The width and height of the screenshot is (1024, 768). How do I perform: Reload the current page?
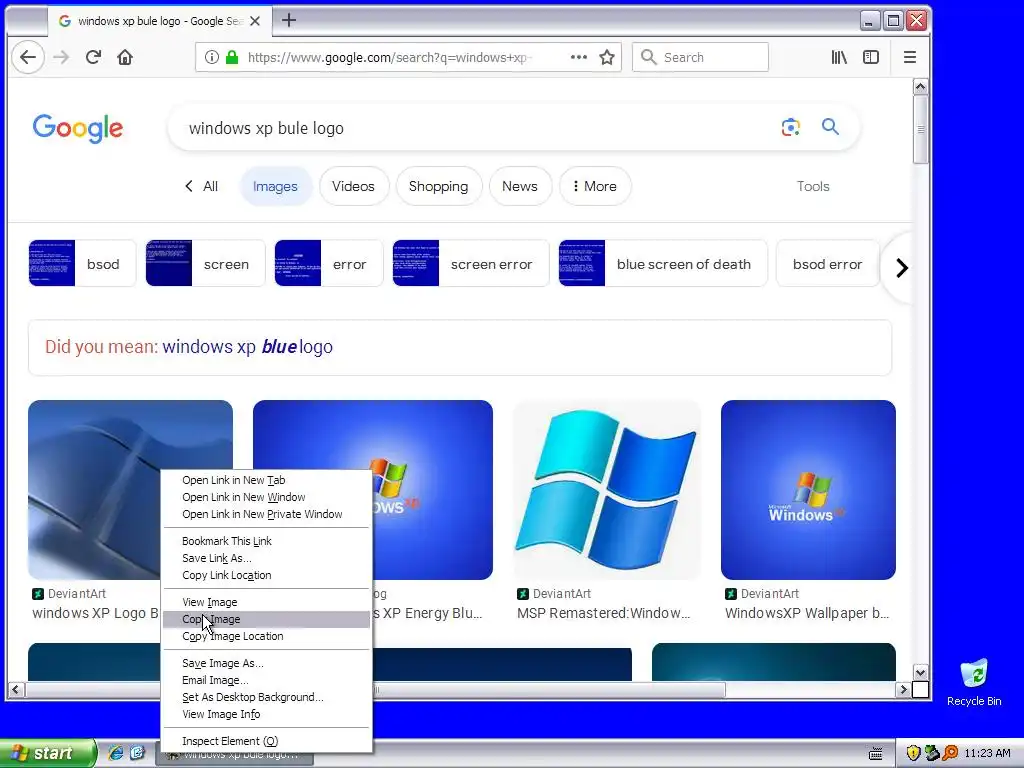click(93, 57)
